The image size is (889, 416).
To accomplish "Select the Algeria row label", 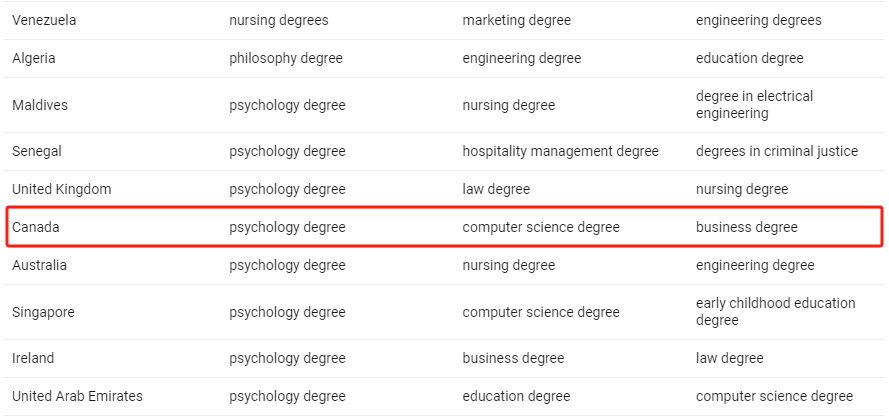I will [34, 58].
